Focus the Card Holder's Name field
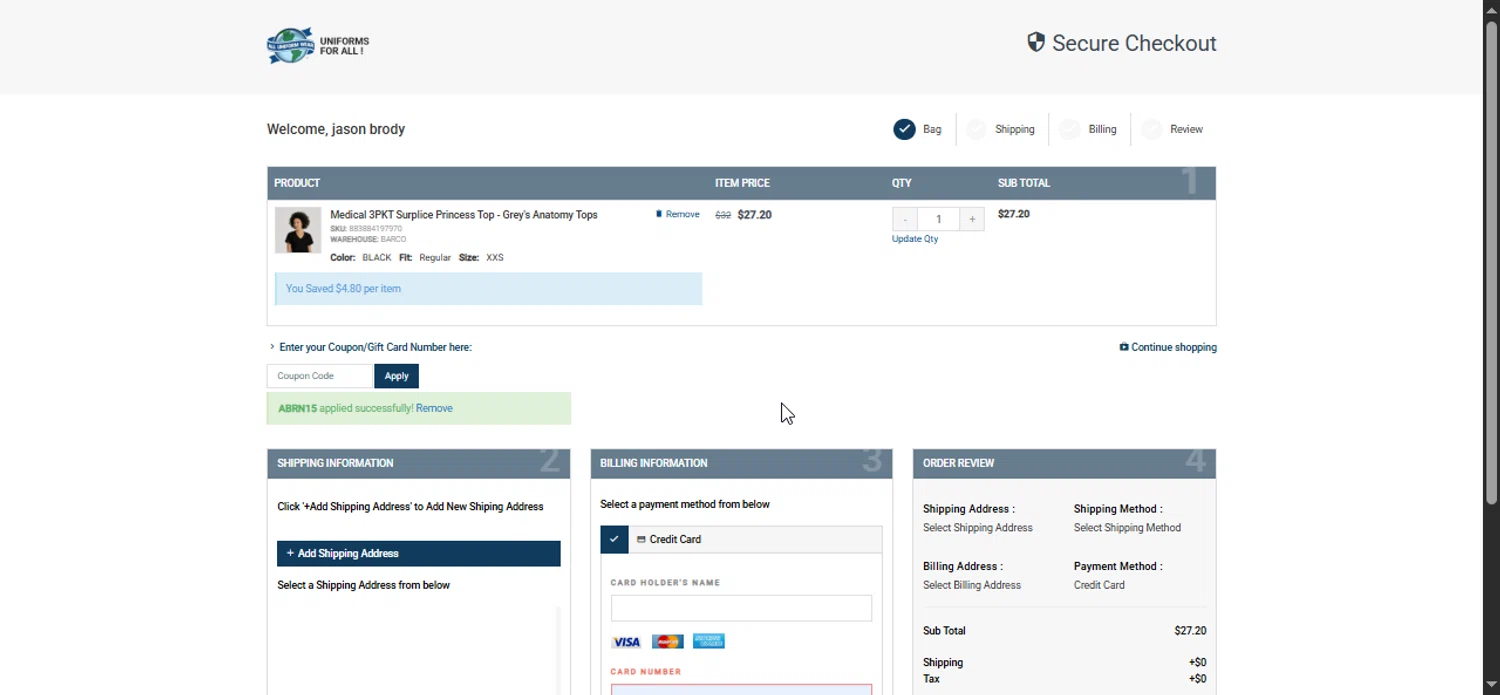 [741, 608]
